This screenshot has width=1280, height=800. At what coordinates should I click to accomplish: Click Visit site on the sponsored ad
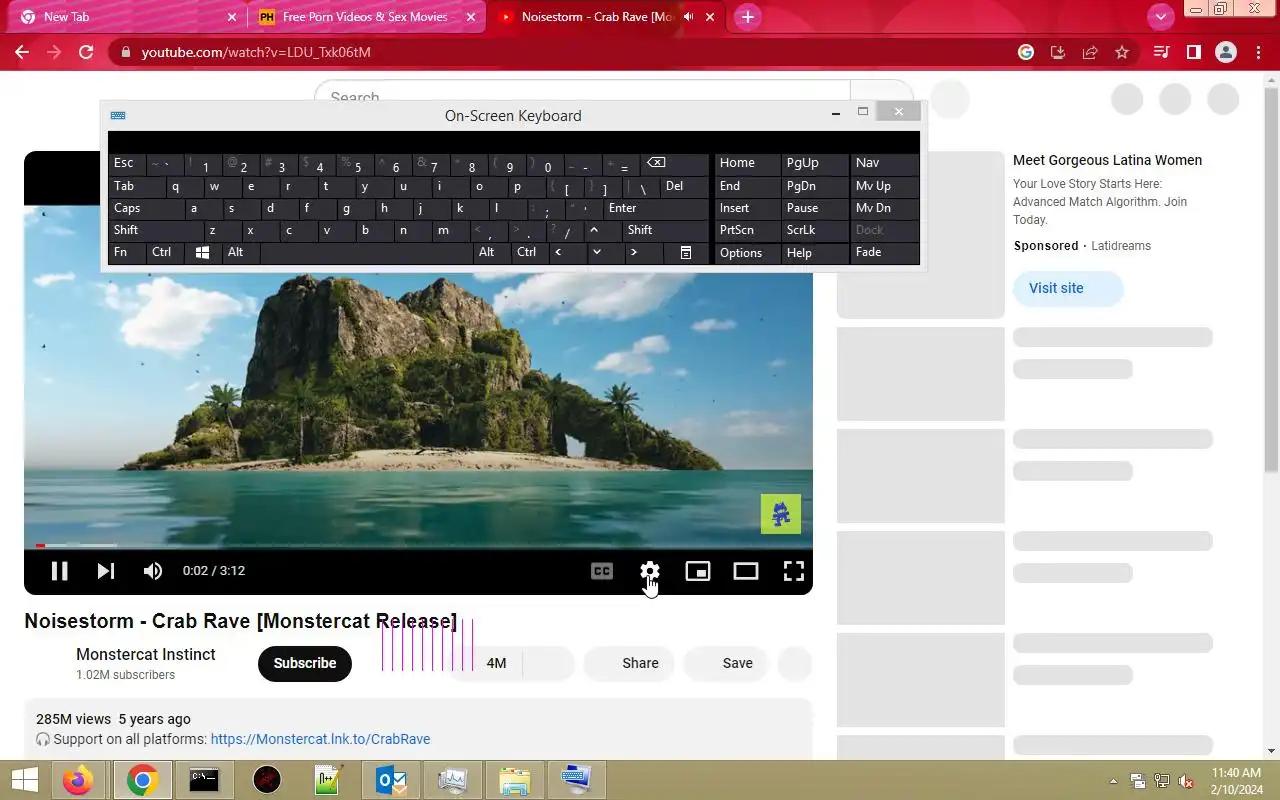tap(1068, 288)
